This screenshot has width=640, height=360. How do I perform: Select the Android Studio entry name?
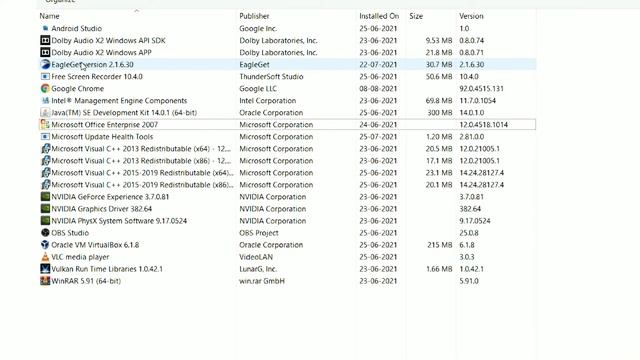point(76,29)
